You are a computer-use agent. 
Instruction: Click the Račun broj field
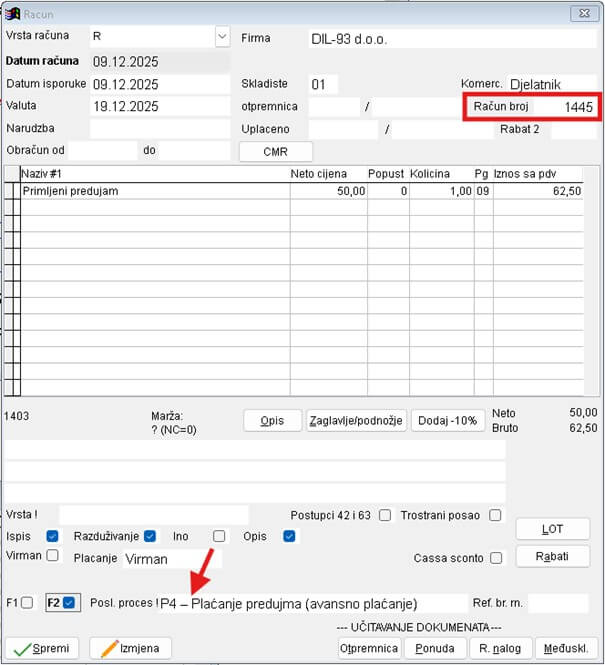[x=568, y=106]
